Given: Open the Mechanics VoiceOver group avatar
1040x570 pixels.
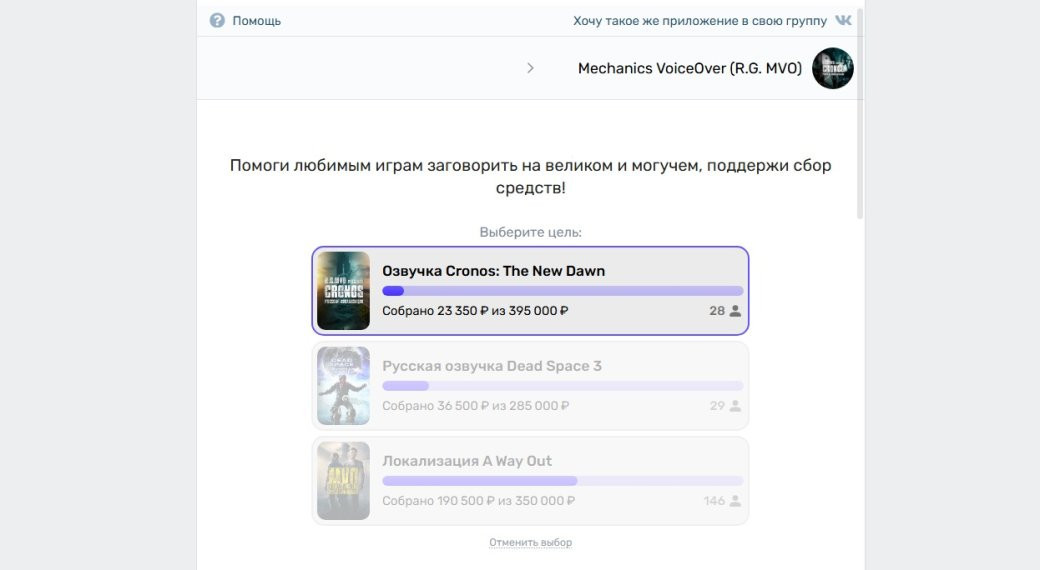Looking at the screenshot, I should pos(832,68).
